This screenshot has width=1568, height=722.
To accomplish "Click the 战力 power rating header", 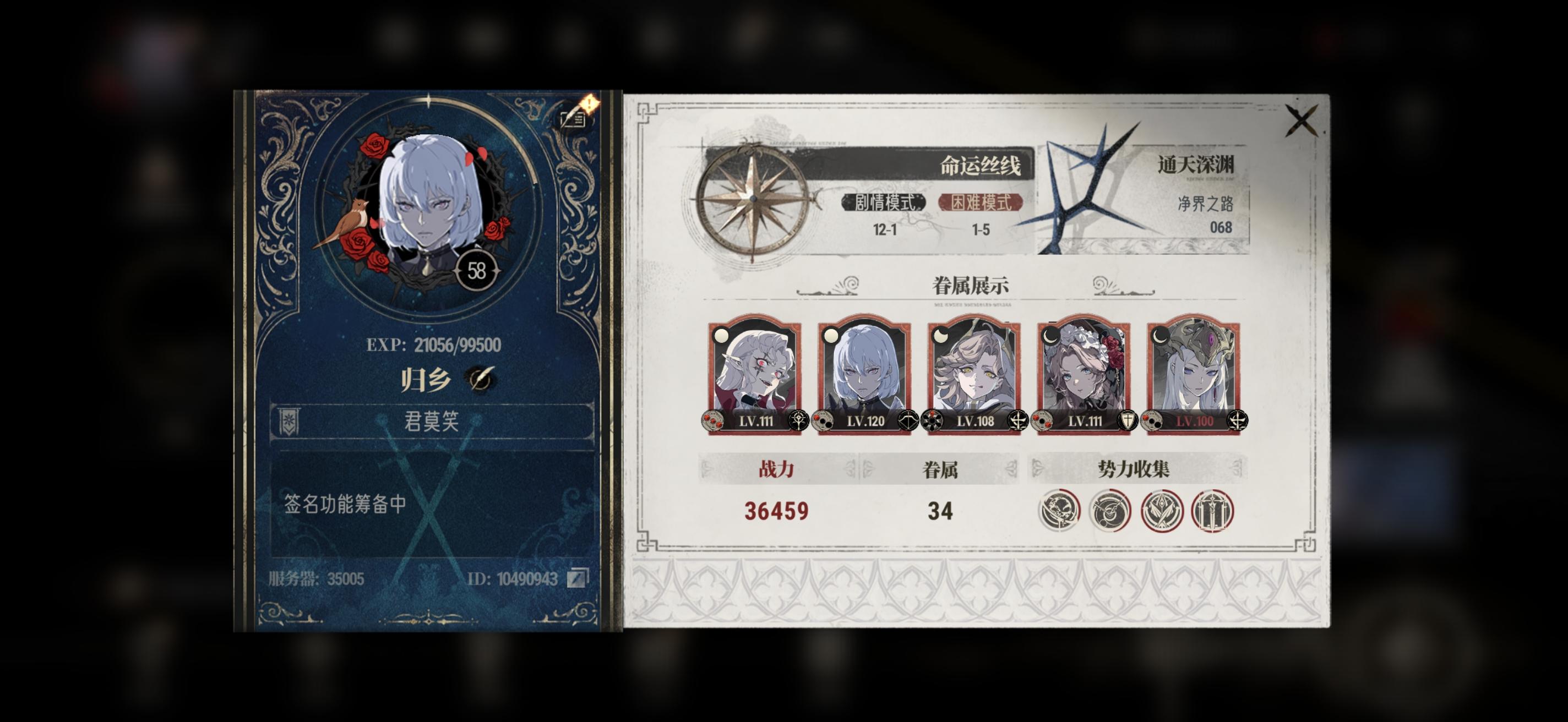I will tap(777, 468).
